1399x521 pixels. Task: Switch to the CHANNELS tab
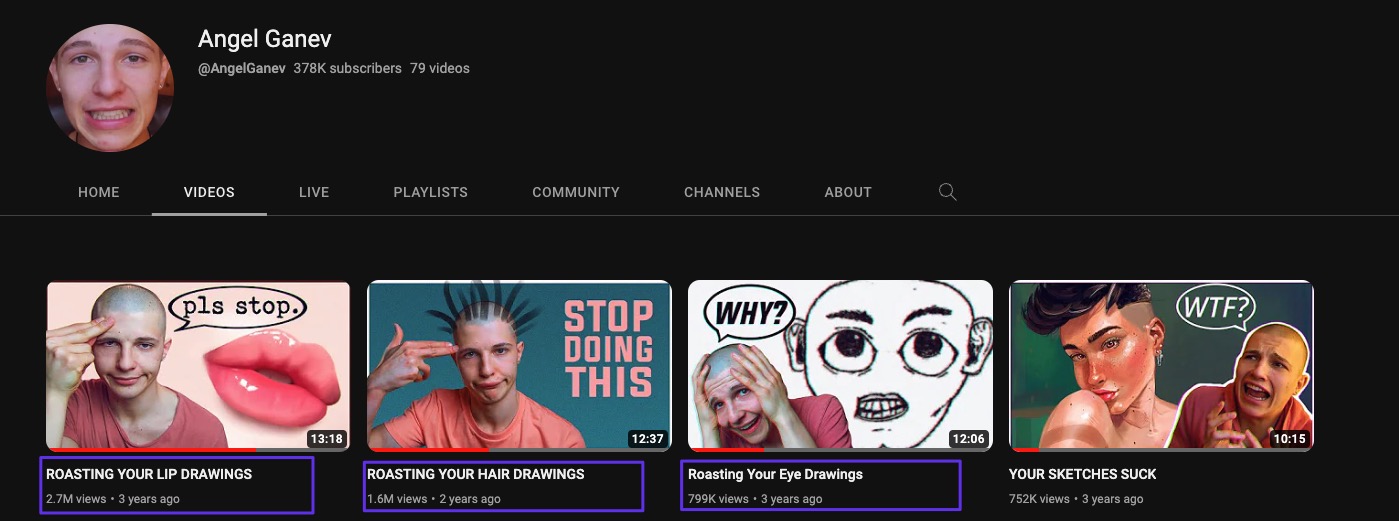(722, 192)
